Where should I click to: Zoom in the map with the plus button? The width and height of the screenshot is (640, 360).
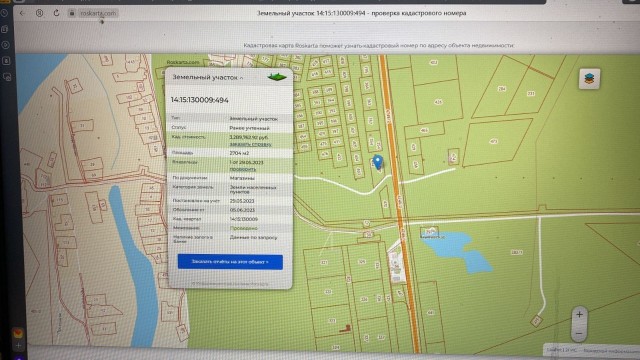[x=579, y=314]
